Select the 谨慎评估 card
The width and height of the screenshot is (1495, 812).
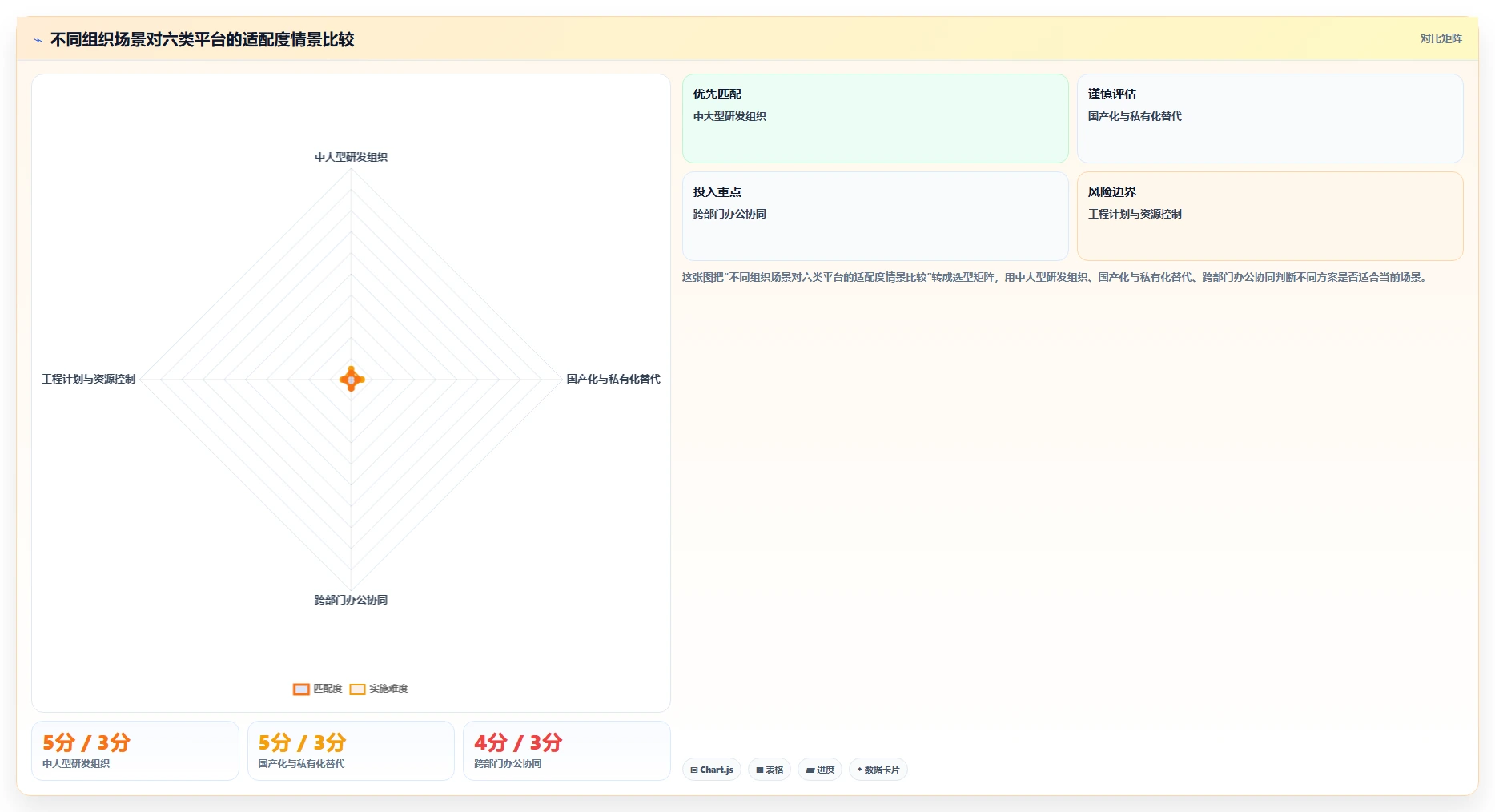point(1270,119)
